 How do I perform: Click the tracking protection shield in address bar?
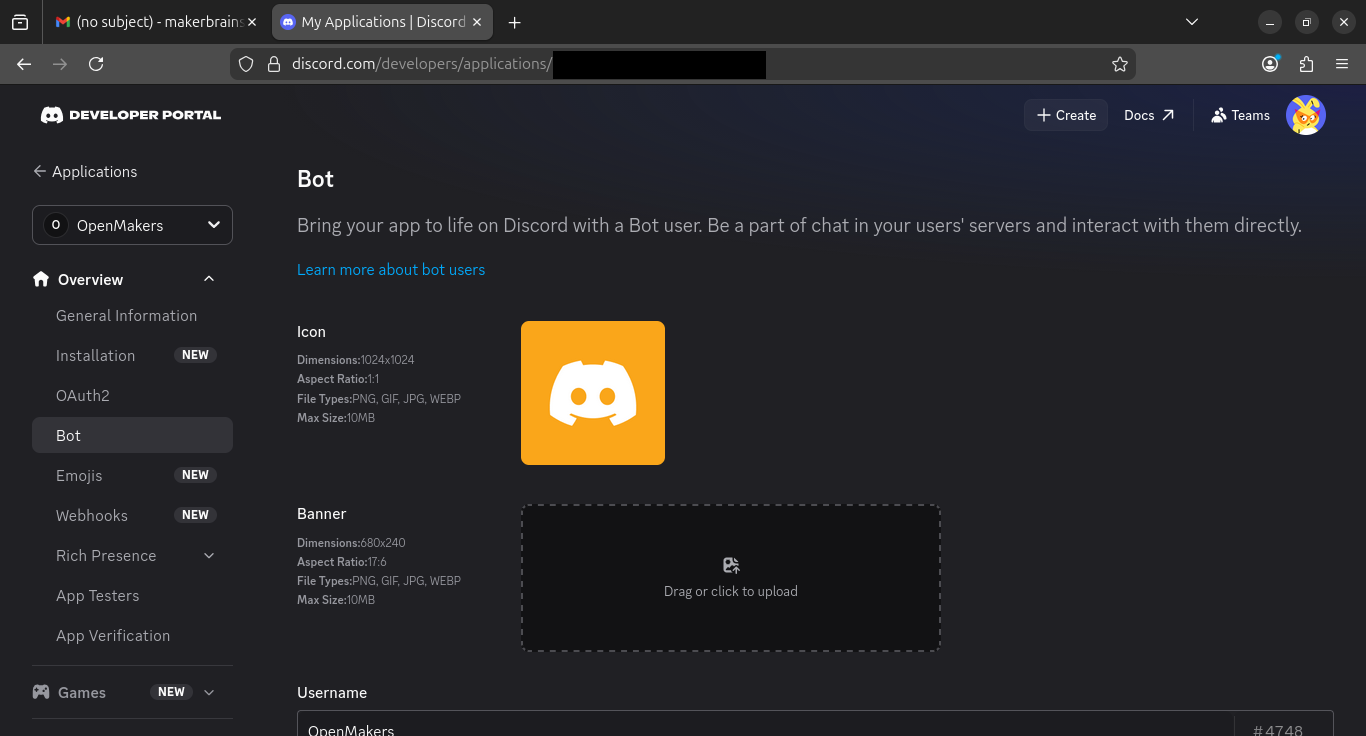[x=245, y=63]
